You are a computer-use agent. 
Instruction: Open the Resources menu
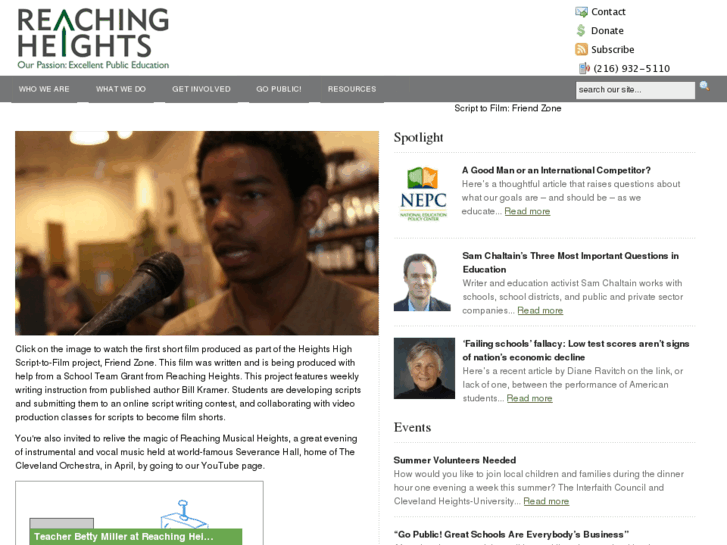(352, 89)
